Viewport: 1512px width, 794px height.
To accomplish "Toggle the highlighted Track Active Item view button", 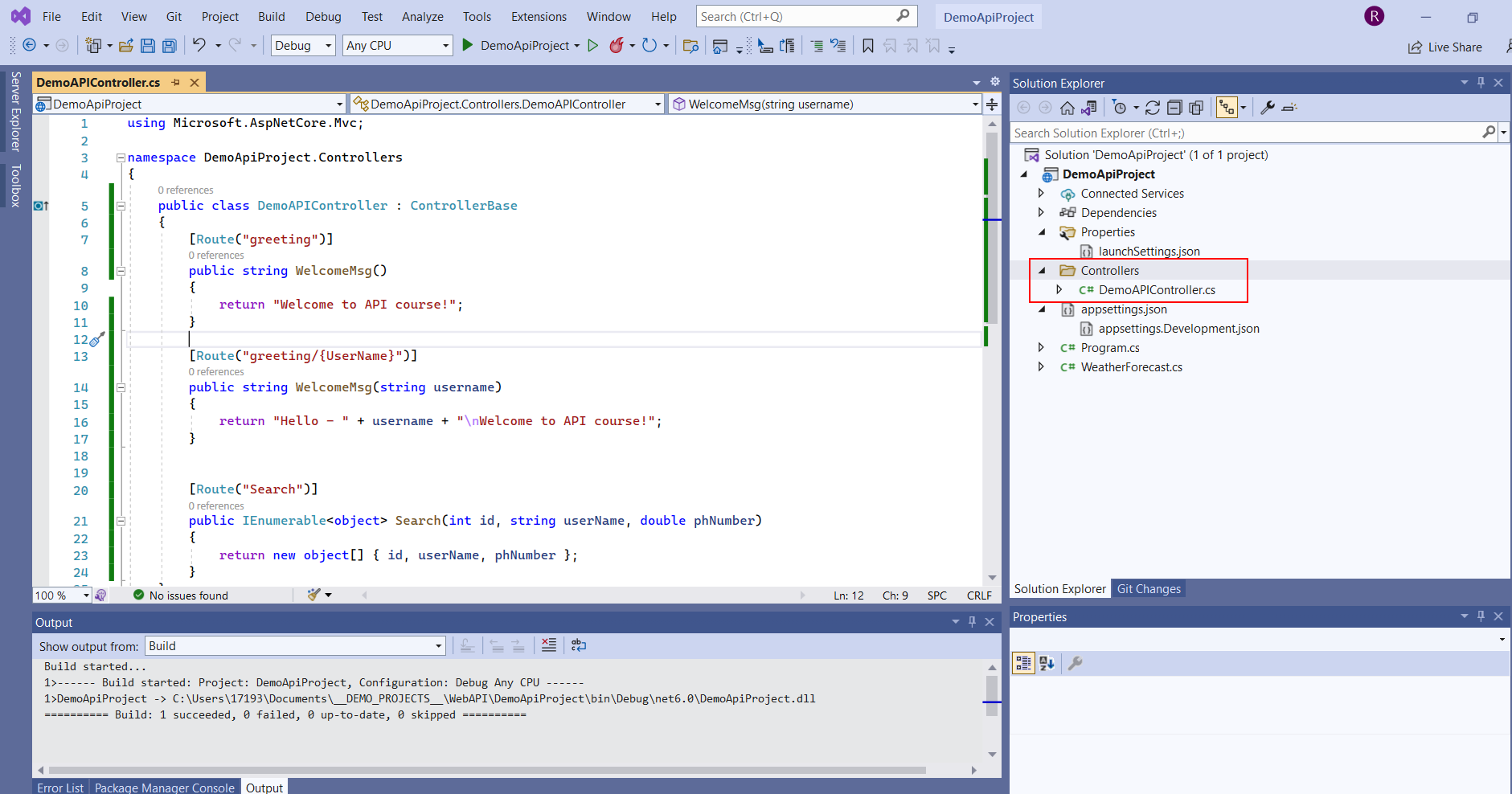I will [x=1227, y=108].
